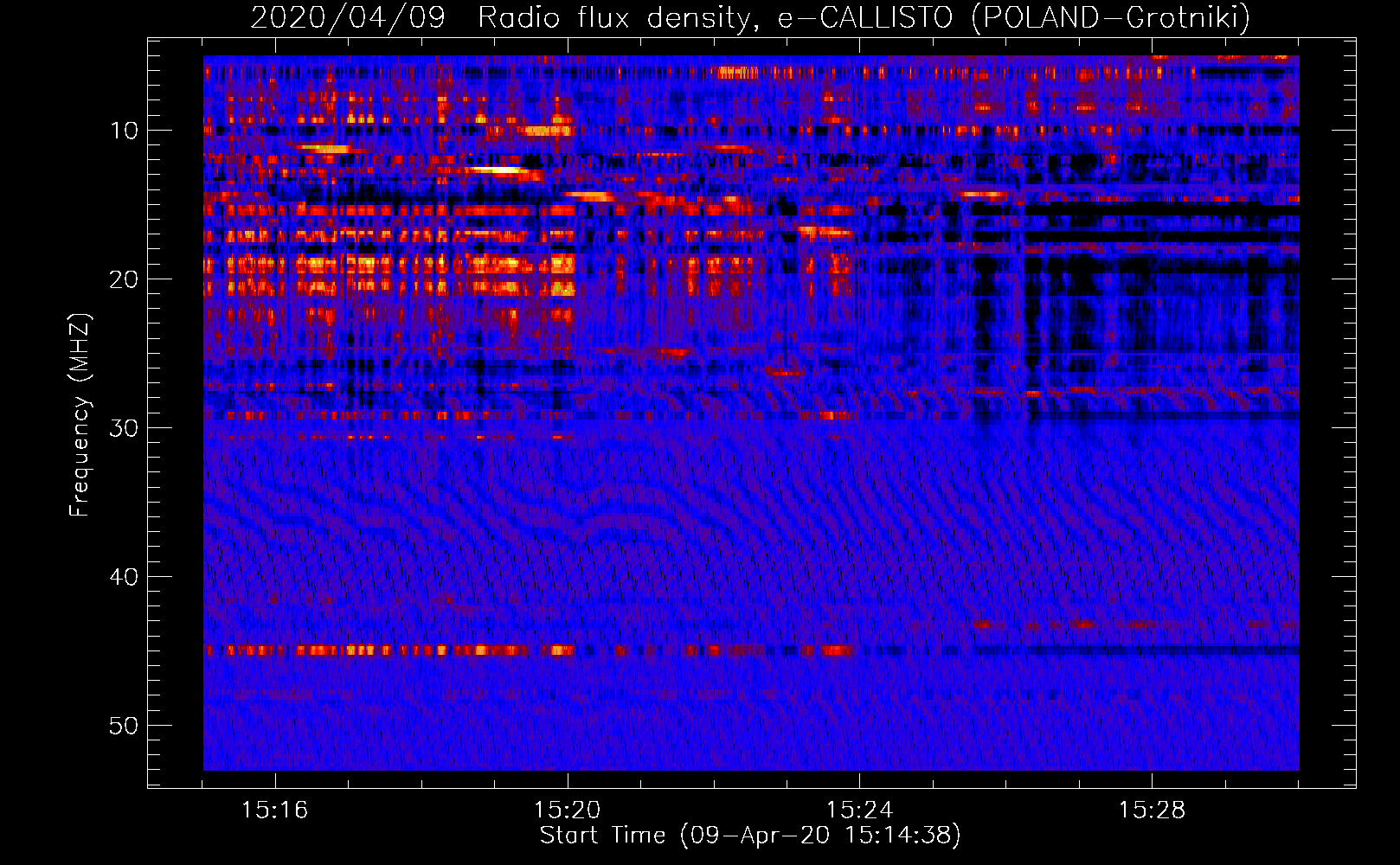Click the 'Start Time (09-Apr-20 15:14:38)' label
This screenshot has height=865, width=1400.
pos(750,836)
